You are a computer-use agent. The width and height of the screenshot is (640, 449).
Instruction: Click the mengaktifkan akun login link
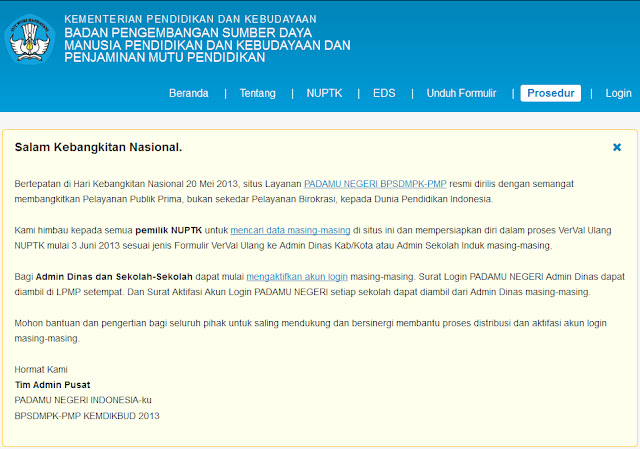pos(297,277)
